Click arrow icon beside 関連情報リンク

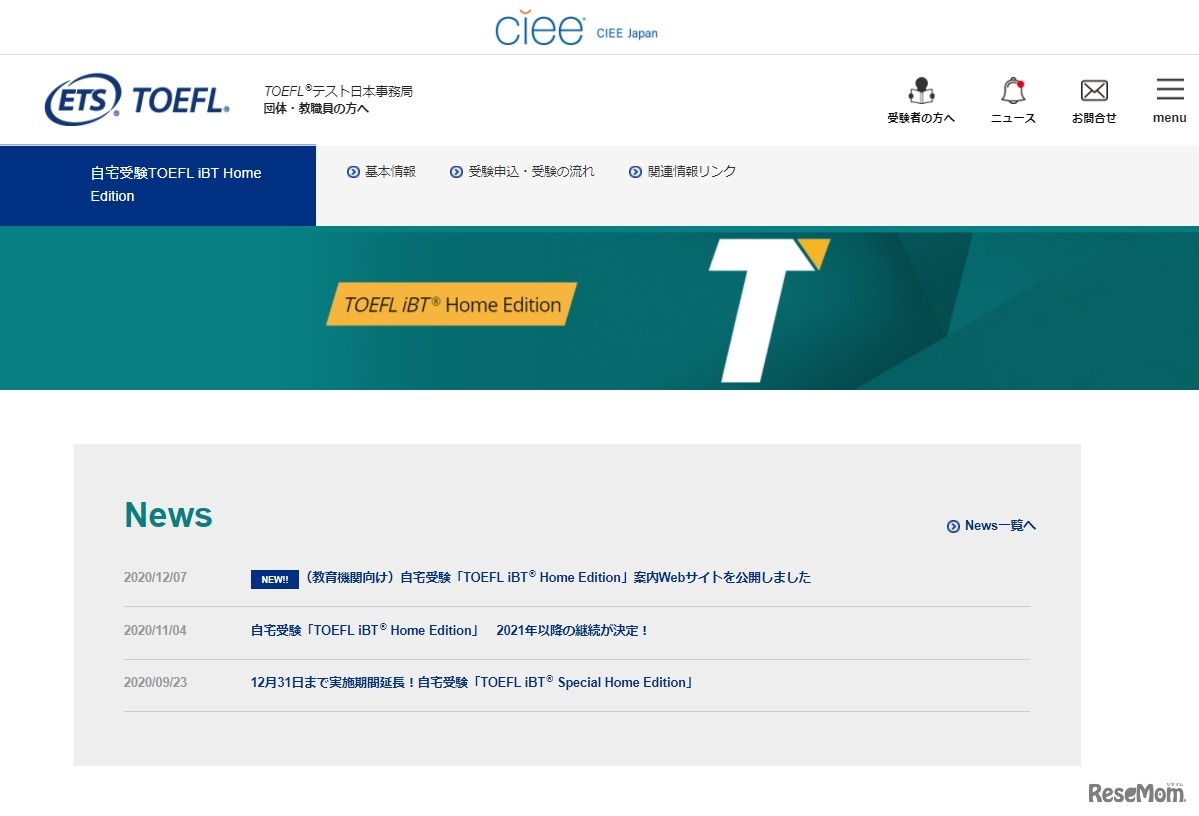click(635, 172)
